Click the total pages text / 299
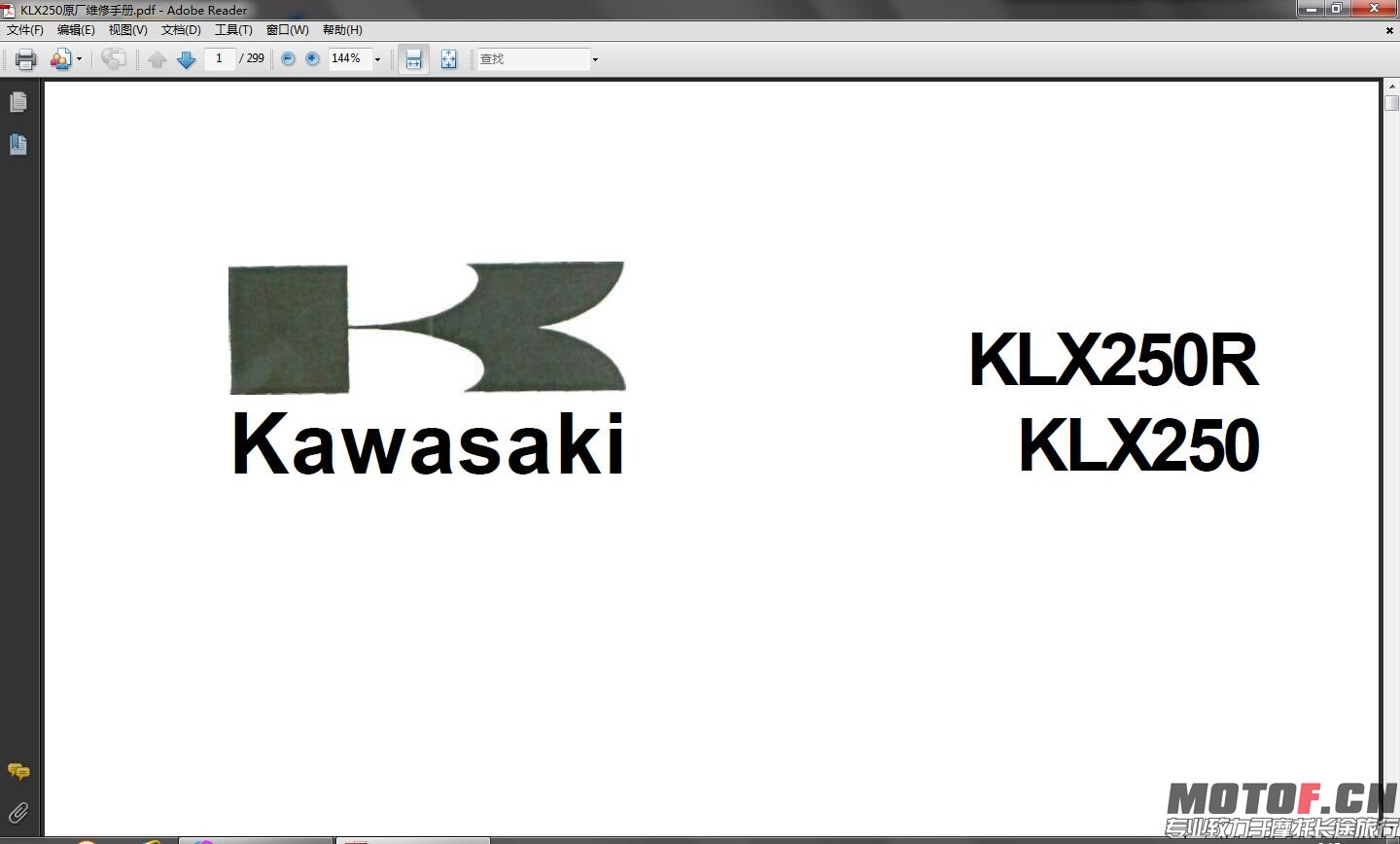Screen dimensions: 1400x844 [x=252, y=58]
